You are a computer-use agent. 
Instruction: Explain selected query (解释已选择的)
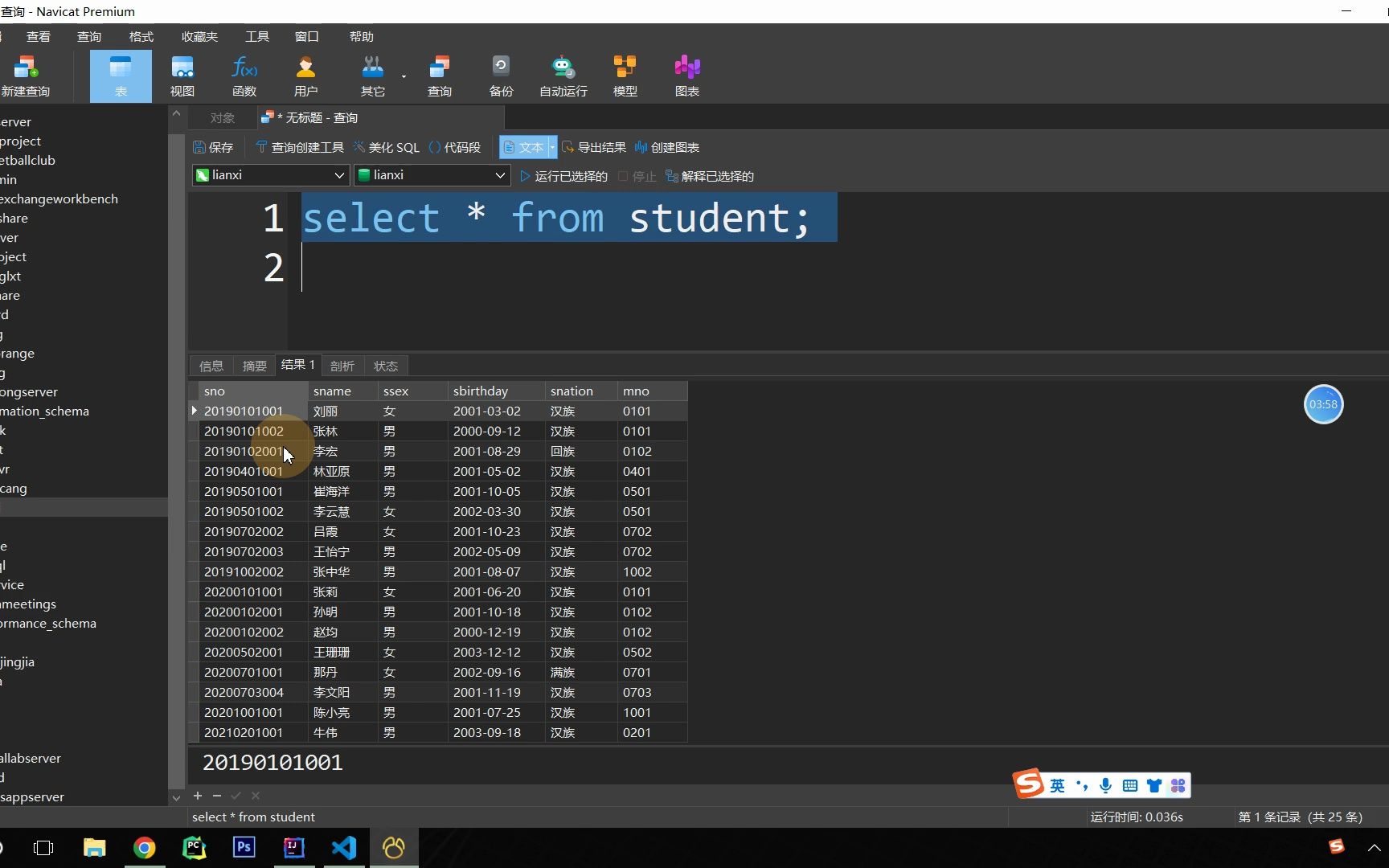710,176
